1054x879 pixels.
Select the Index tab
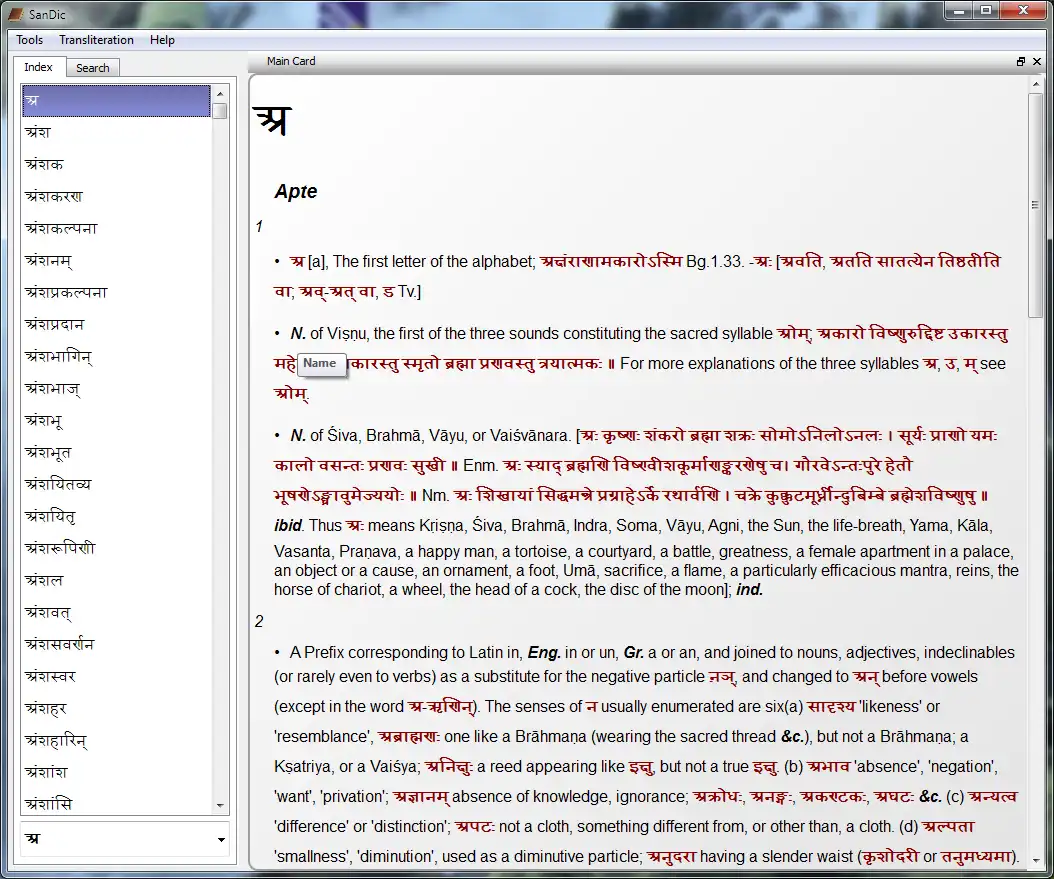point(39,67)
